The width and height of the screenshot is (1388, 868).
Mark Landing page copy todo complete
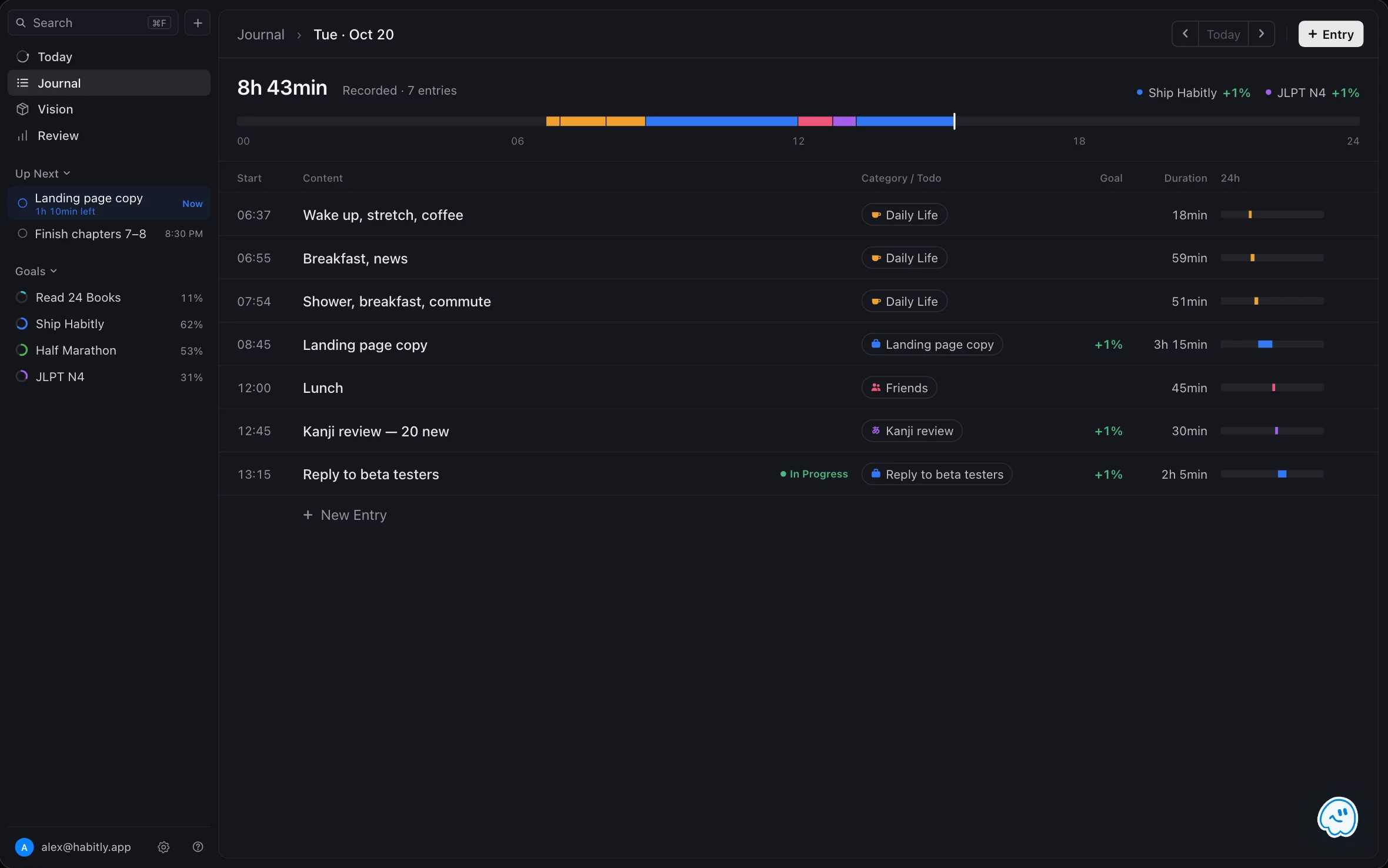[x=22, y=203]
